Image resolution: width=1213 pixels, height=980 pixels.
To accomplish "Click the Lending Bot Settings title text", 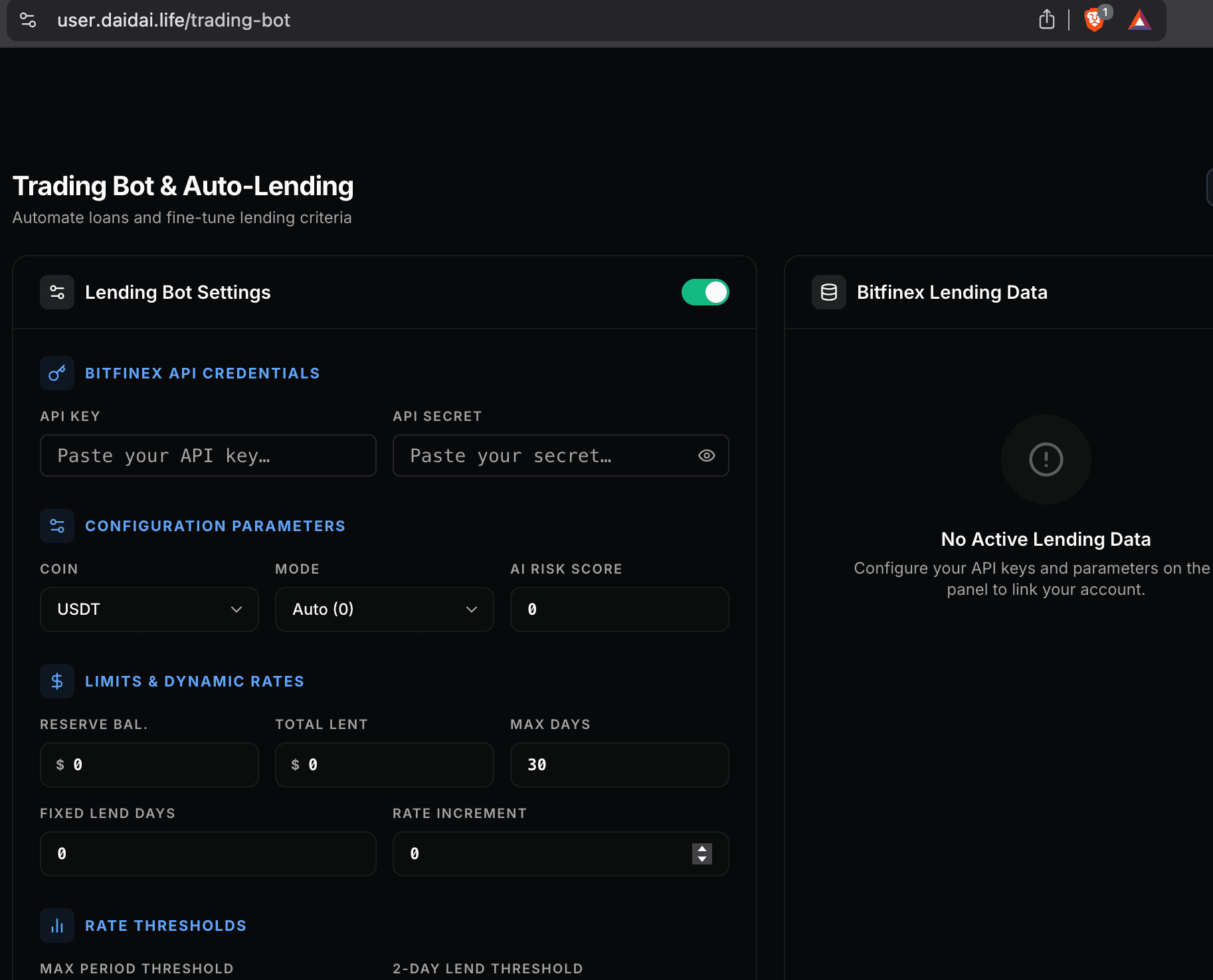I will tap(178, 292).
